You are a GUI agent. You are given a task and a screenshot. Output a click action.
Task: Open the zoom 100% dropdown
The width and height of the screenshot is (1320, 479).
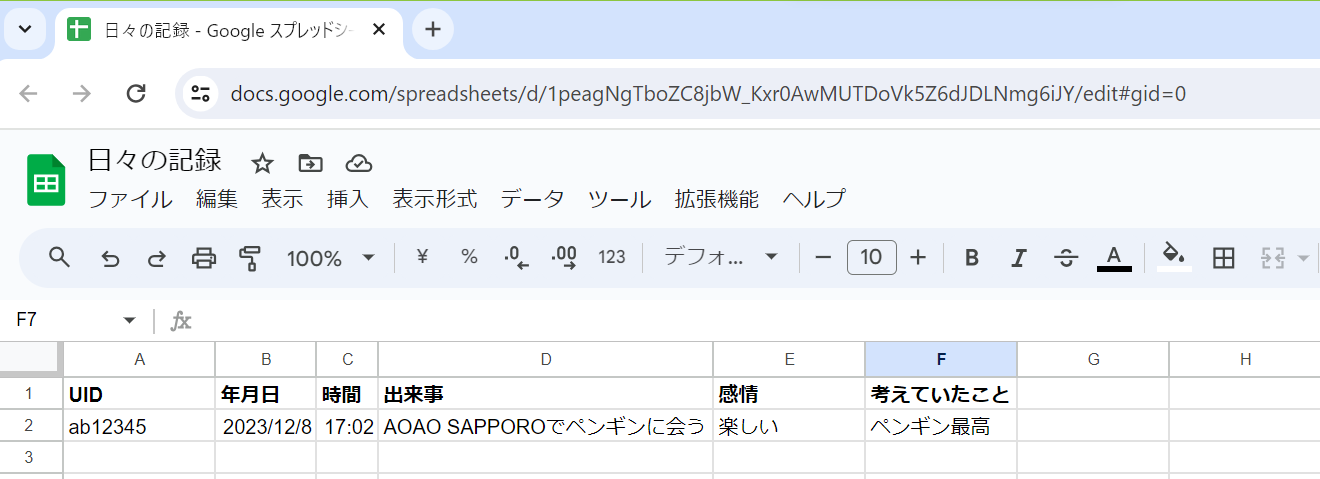pos(331,258)
